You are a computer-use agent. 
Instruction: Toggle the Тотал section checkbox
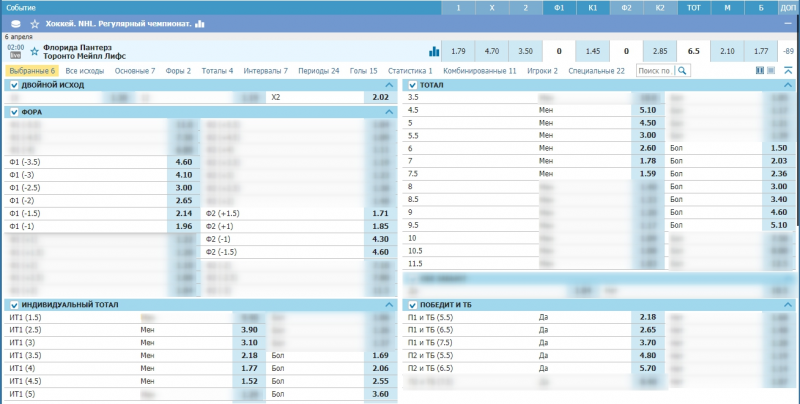tap(412, 85)
